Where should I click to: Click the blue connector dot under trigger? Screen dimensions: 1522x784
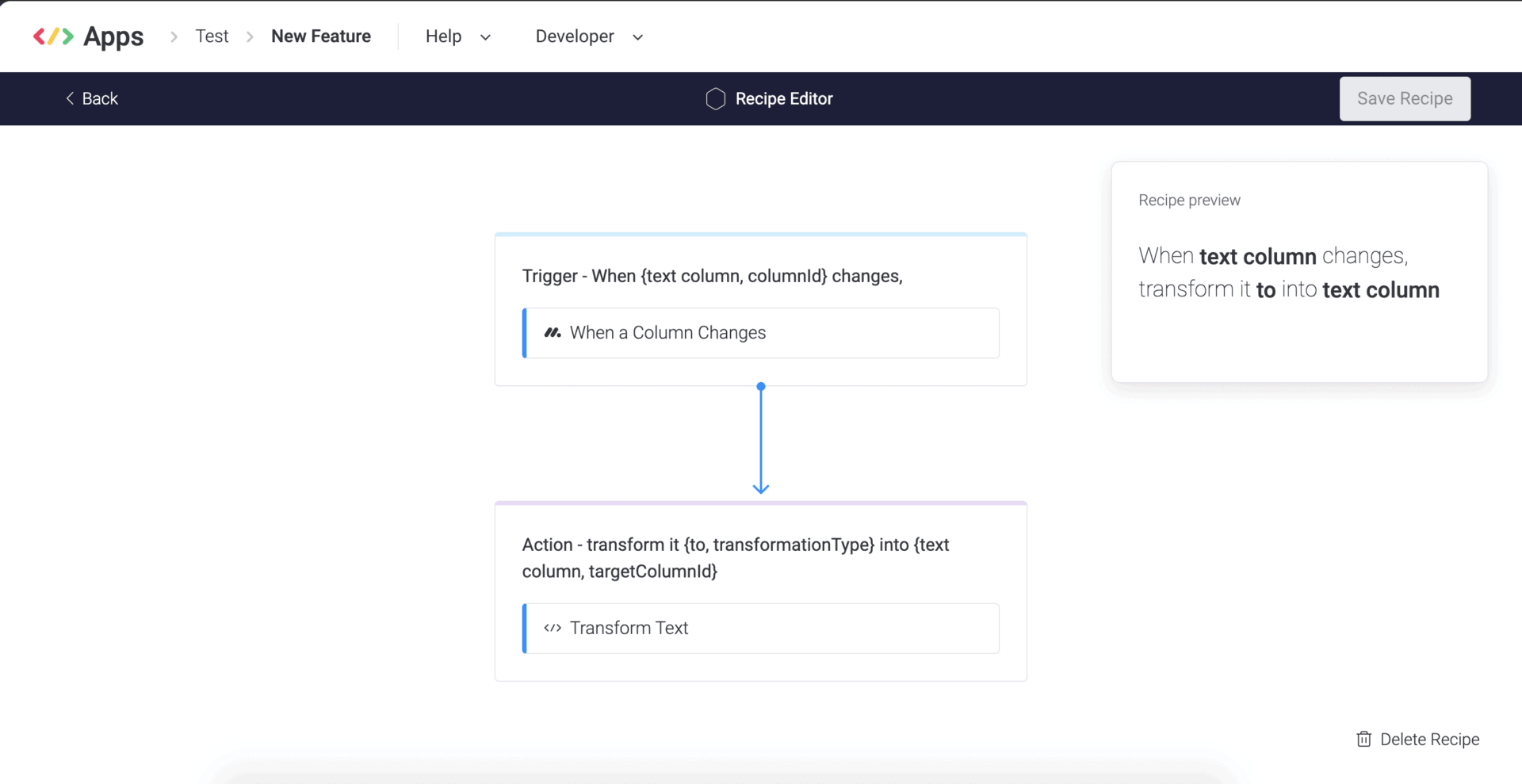761,387
